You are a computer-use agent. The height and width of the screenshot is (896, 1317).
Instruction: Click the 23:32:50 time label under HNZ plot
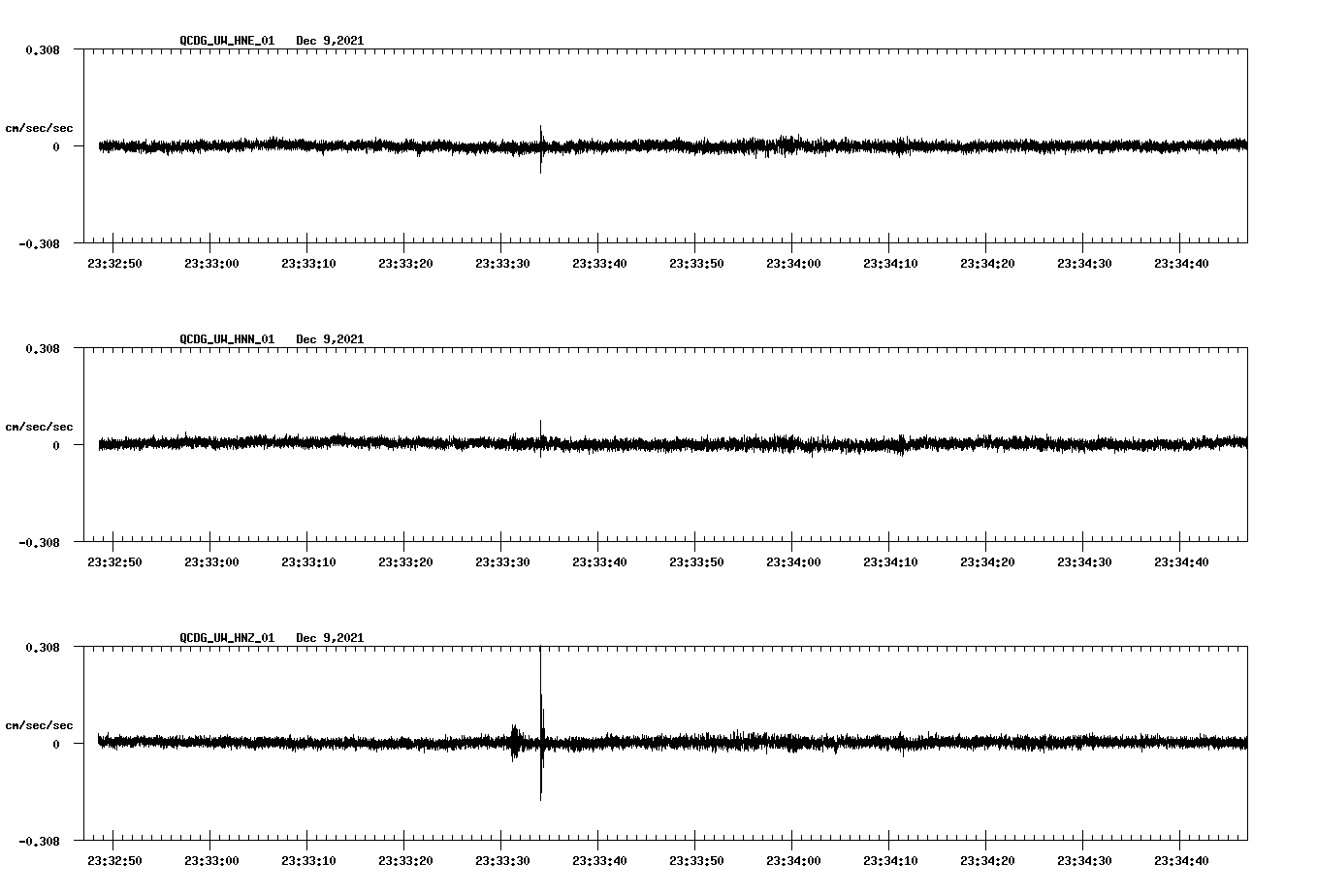[x=114, y=861]
